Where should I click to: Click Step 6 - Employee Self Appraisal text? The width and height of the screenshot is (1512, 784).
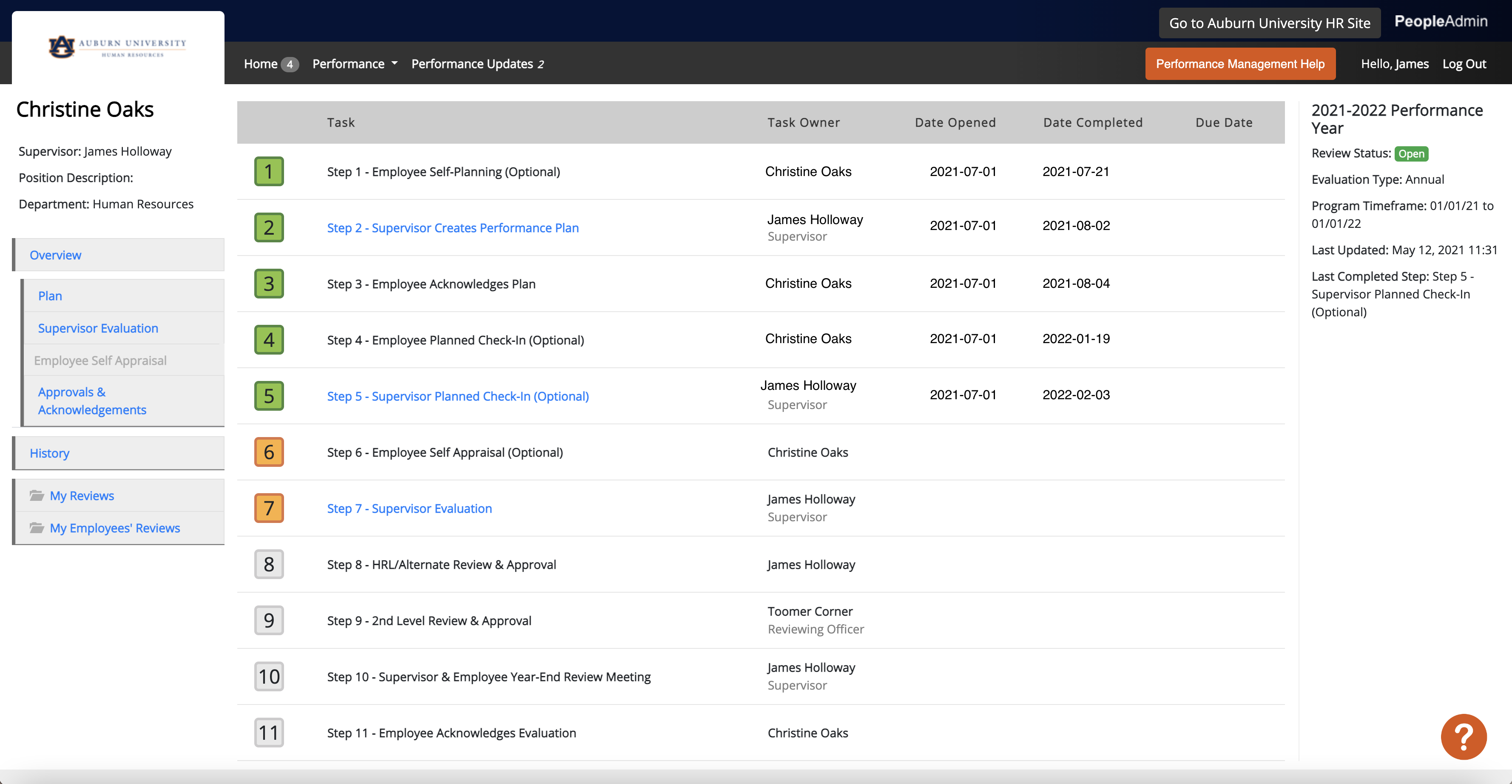[444, 452]
